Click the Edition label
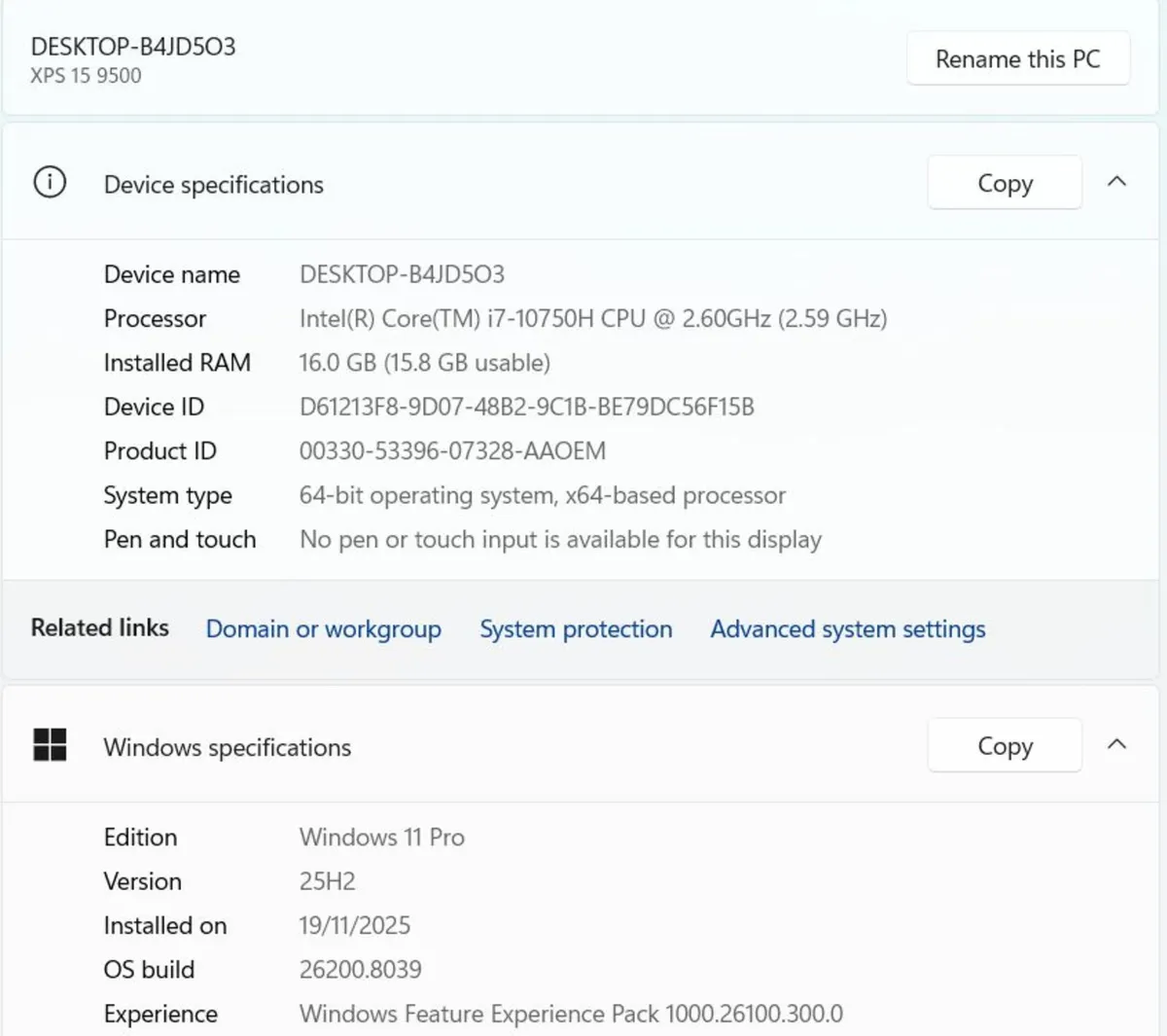 [x=141, y=837]
